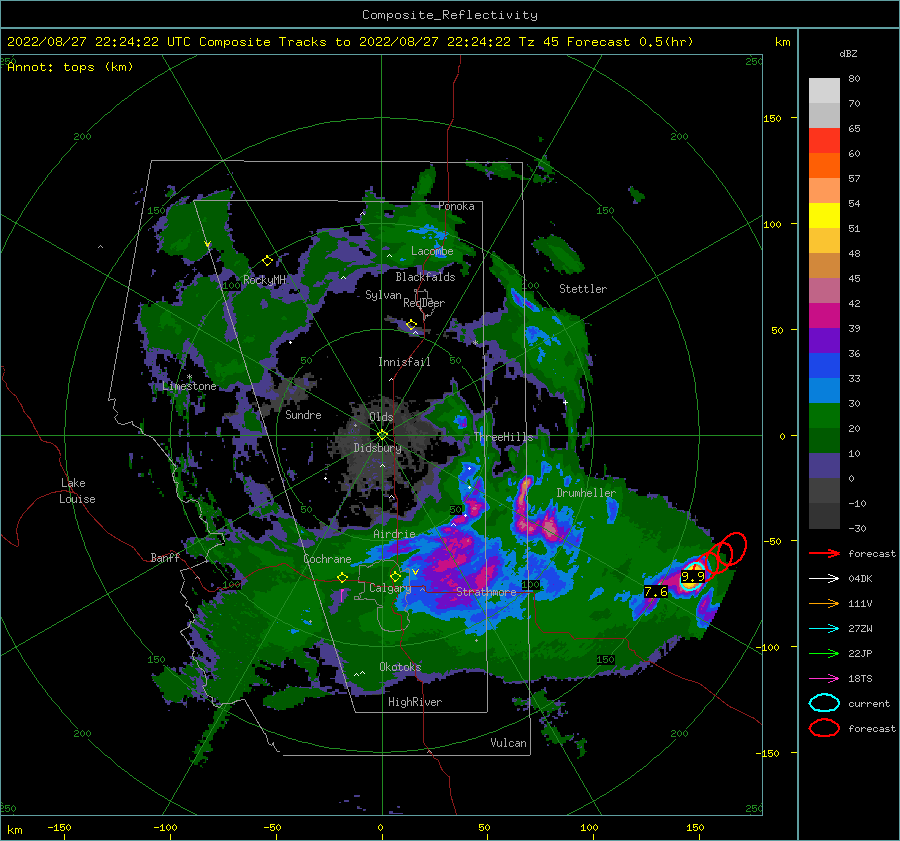Click the Sylvan label

[383, 295]
